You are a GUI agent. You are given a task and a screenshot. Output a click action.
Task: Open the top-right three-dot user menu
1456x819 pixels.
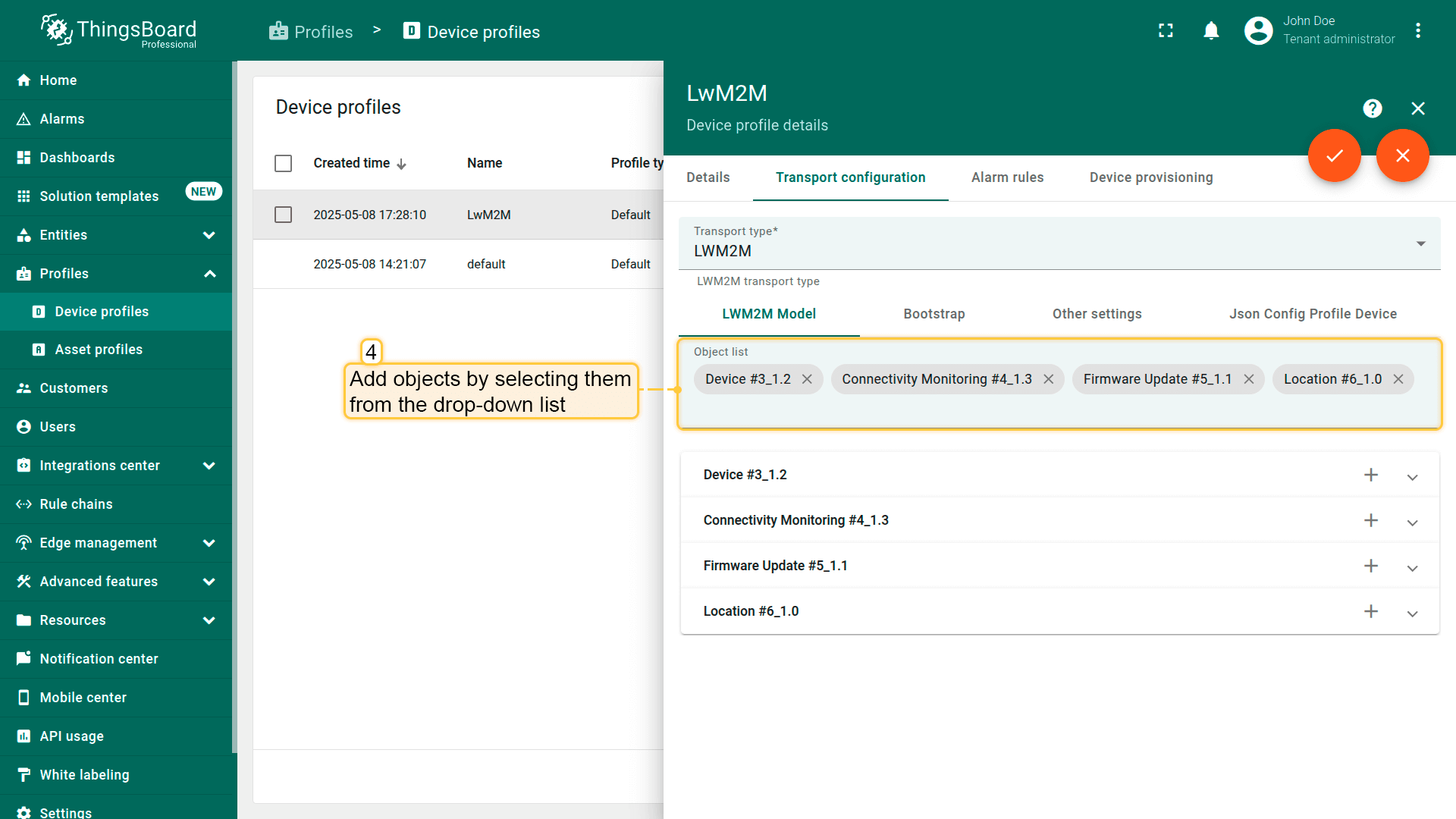click(x=1417, y=31)
